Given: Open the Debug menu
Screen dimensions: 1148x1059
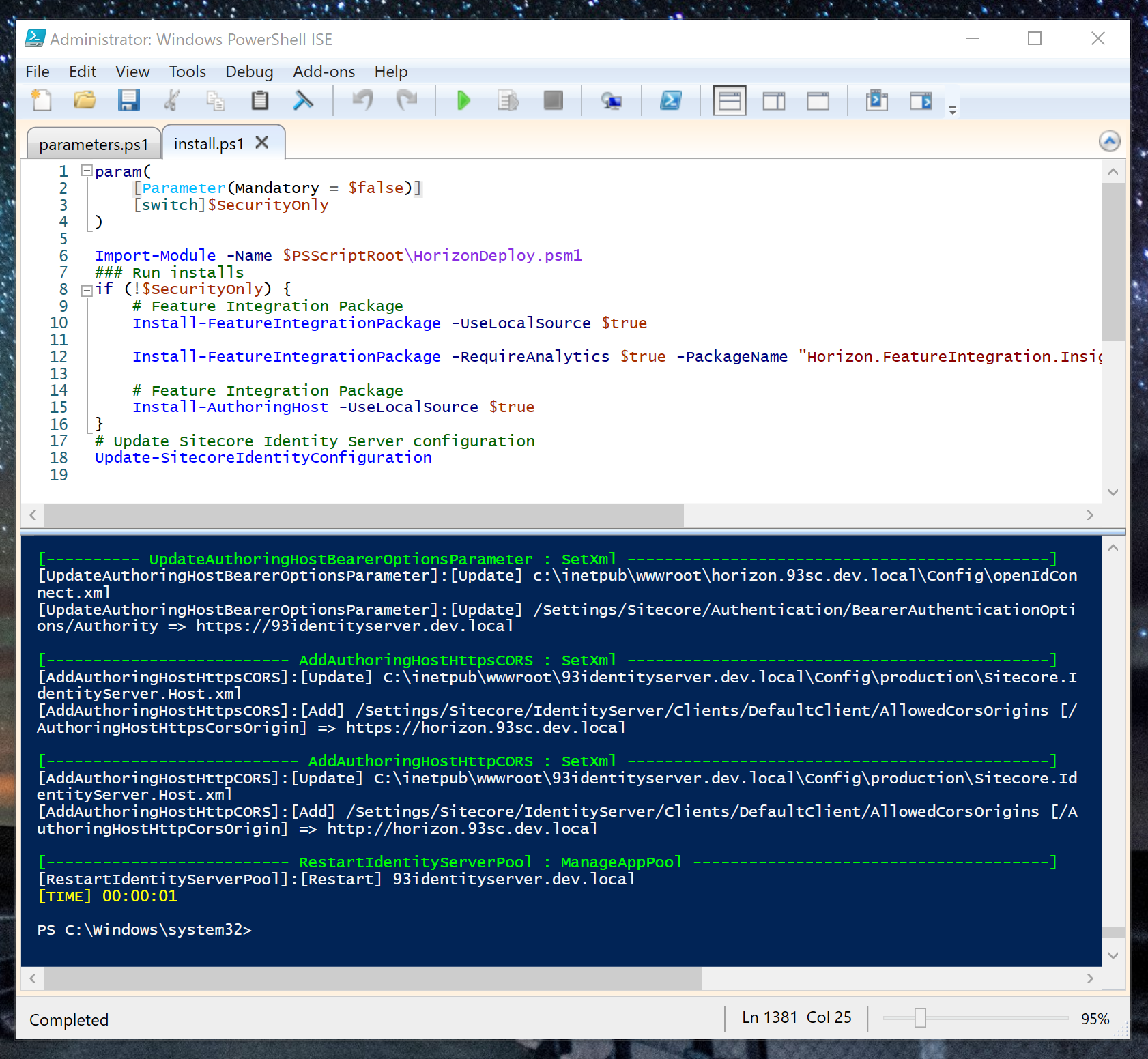Looking at the screenshot, I should pos(249,72).
